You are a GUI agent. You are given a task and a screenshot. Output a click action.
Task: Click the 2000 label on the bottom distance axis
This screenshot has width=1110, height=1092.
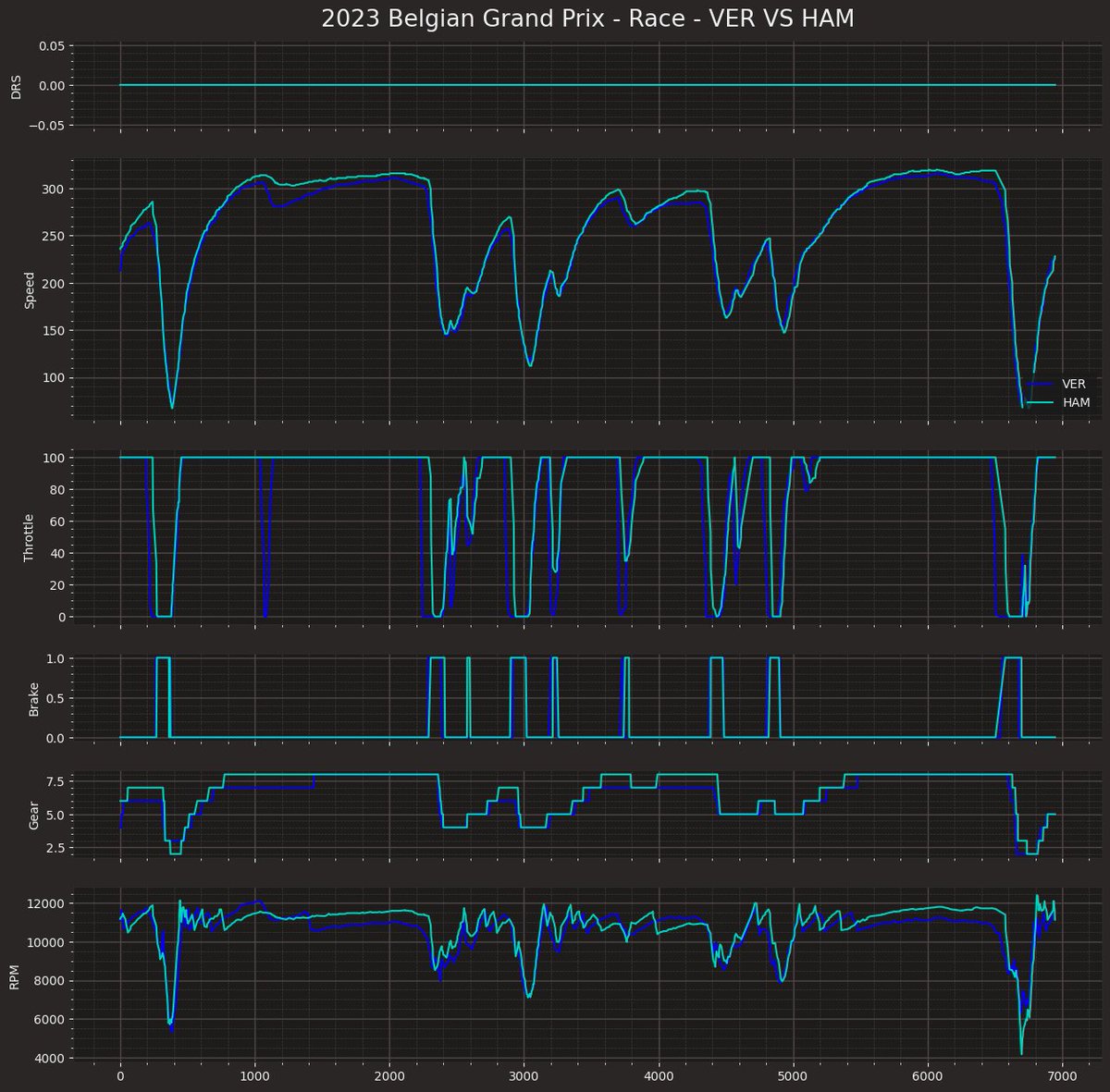click(x=389, y=1076)
